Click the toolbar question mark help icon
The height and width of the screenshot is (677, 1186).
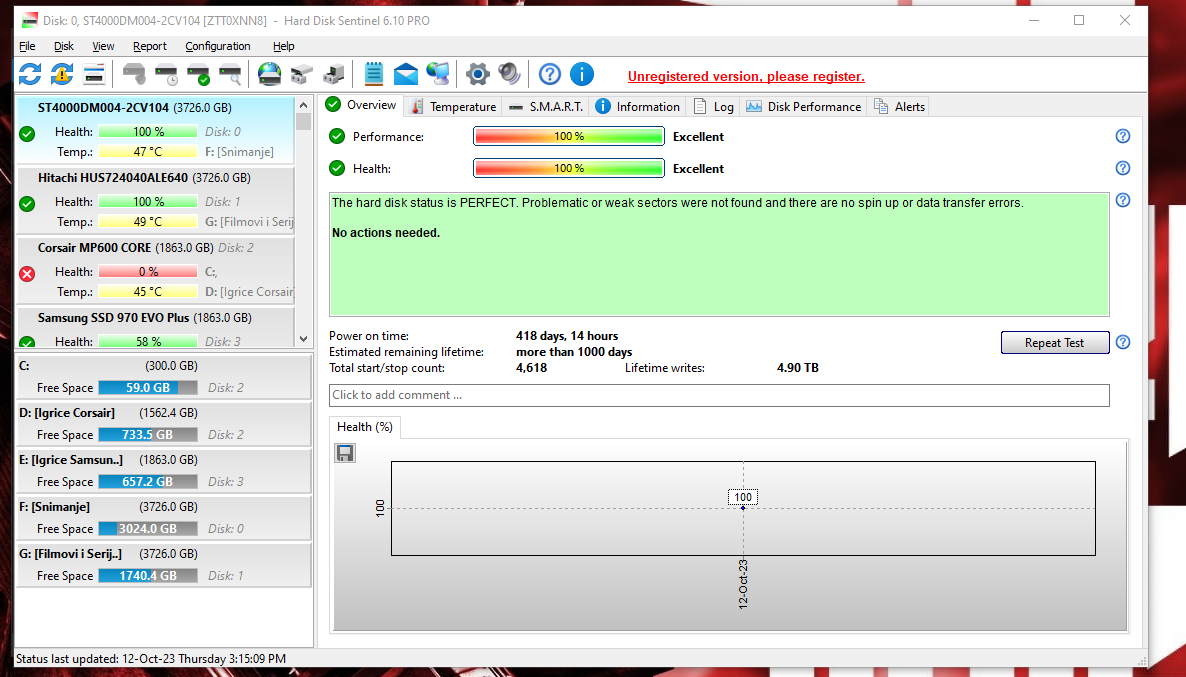550,74
